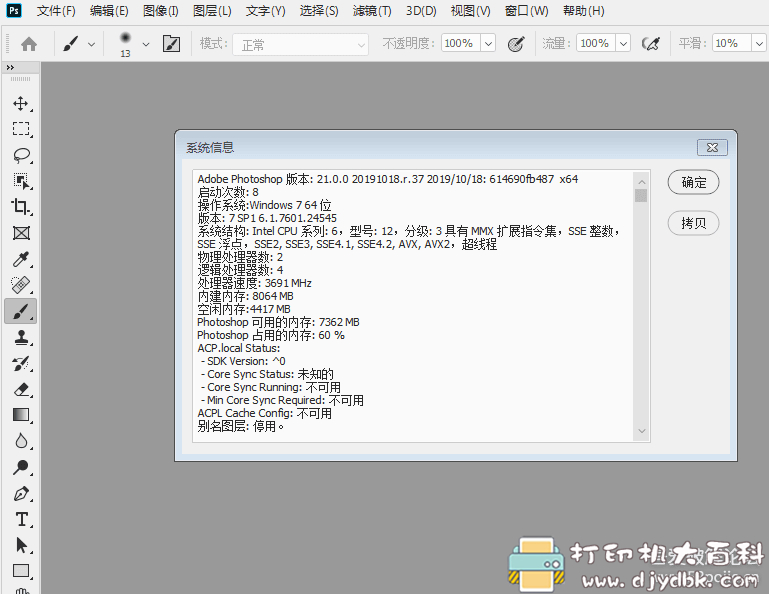This screenshot has height=594, width=769.
Task: Click the Photoshop Ps logo icon
Action: click(14, 10)
